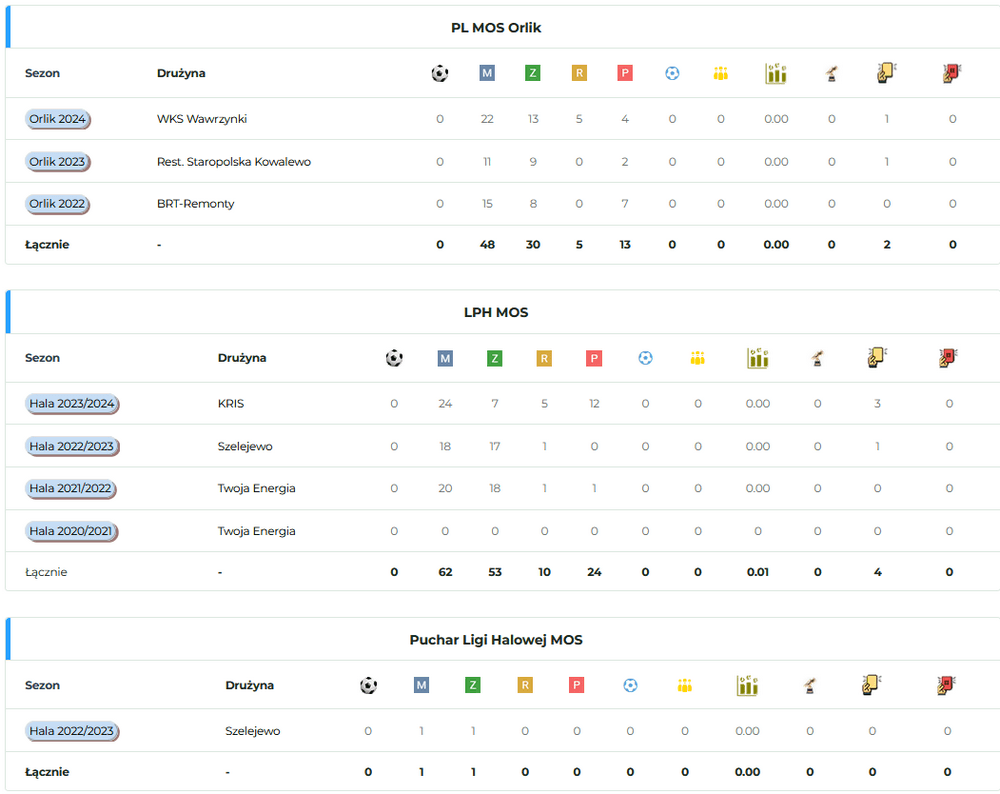Select the Orlik 2022 season badge
1000x794 pixels.
[x=58, y=204]
